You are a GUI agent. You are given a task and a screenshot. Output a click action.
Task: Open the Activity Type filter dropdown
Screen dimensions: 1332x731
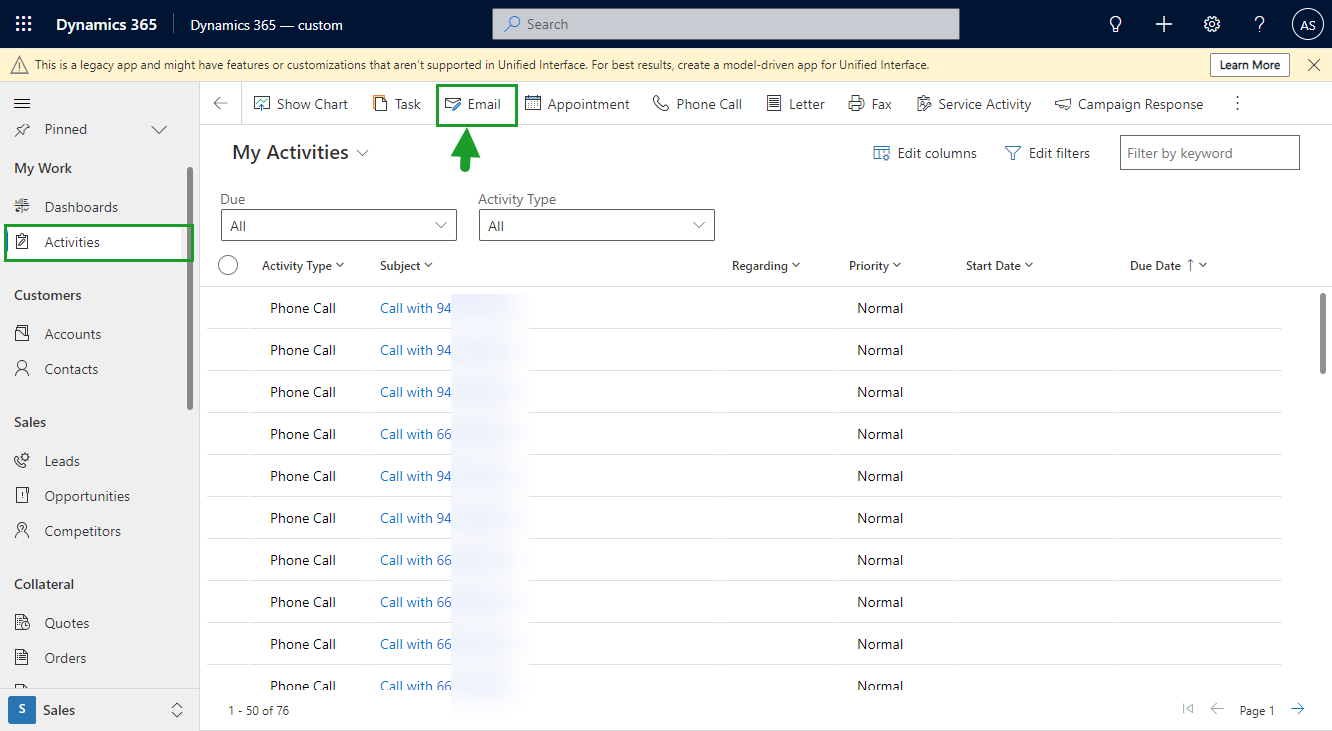(x=596, y=225)
